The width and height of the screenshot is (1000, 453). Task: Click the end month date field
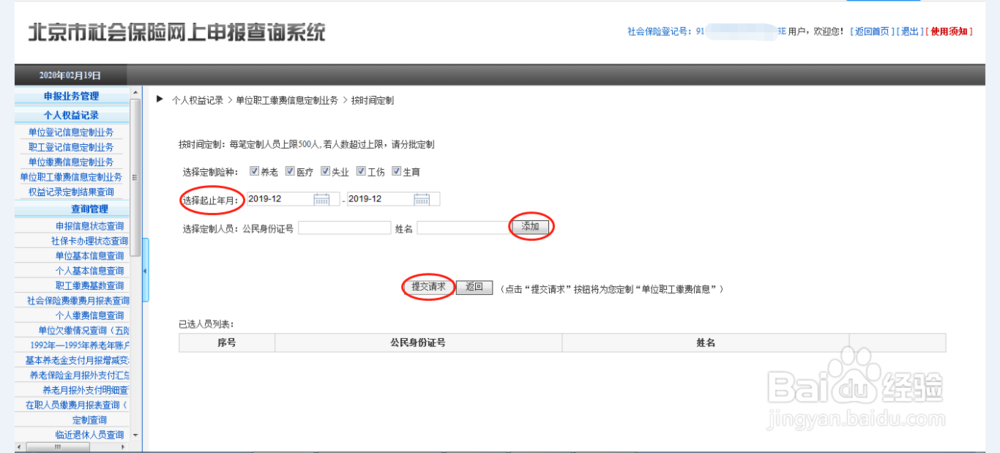coord(393,199)
